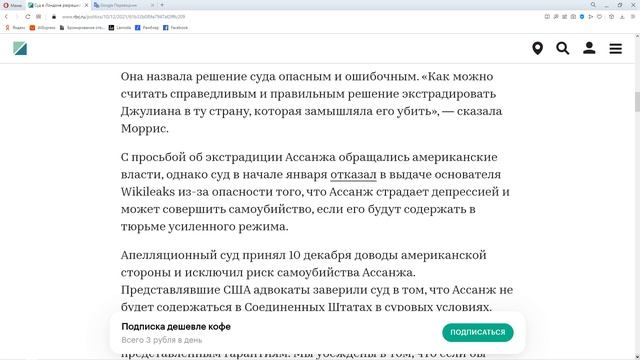The image size is (640, 360).
Task: Click the page vertical scrollbar thumb
Action: [x=637, y=102]
